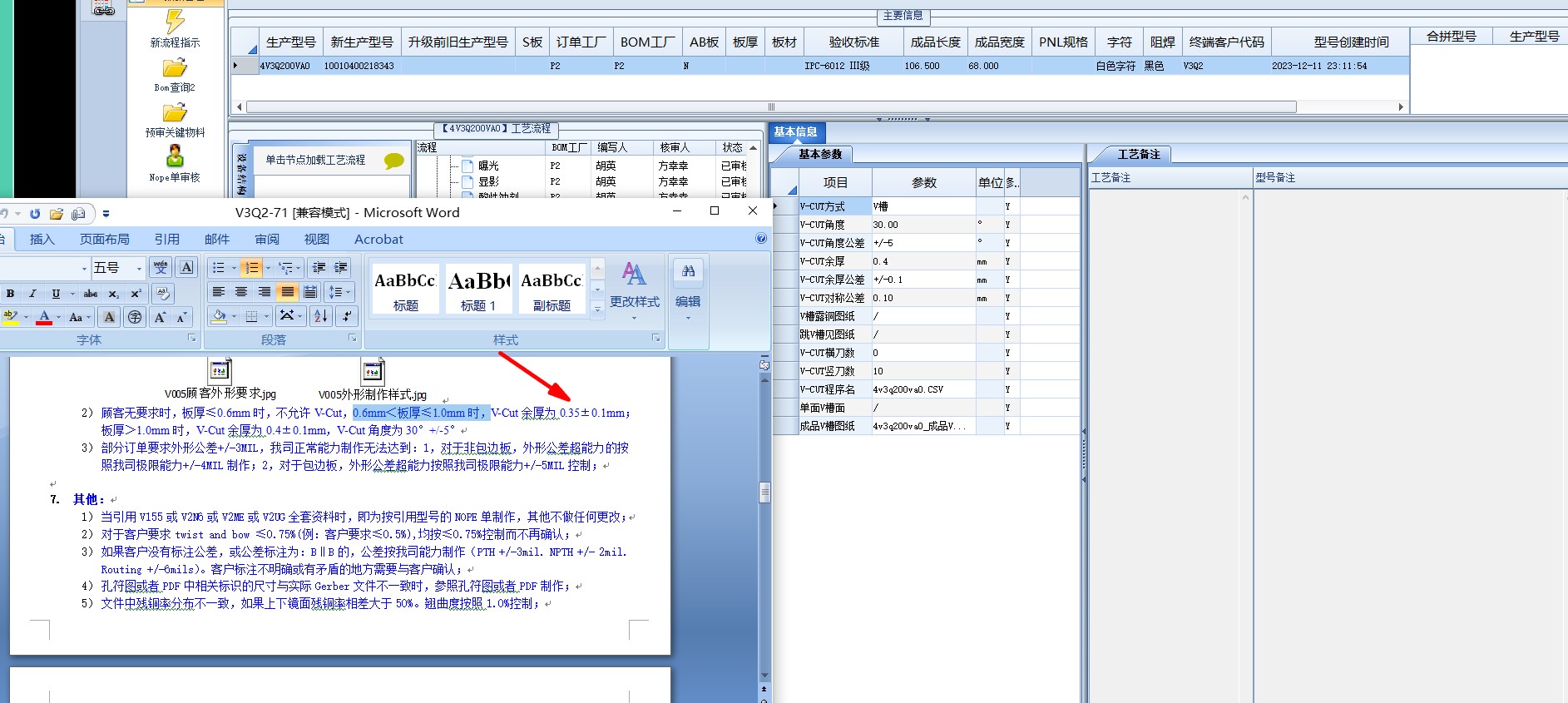Click the enclosed character (字) icon
Screen dimensions: 1568x703
click(x=135, y=317)
